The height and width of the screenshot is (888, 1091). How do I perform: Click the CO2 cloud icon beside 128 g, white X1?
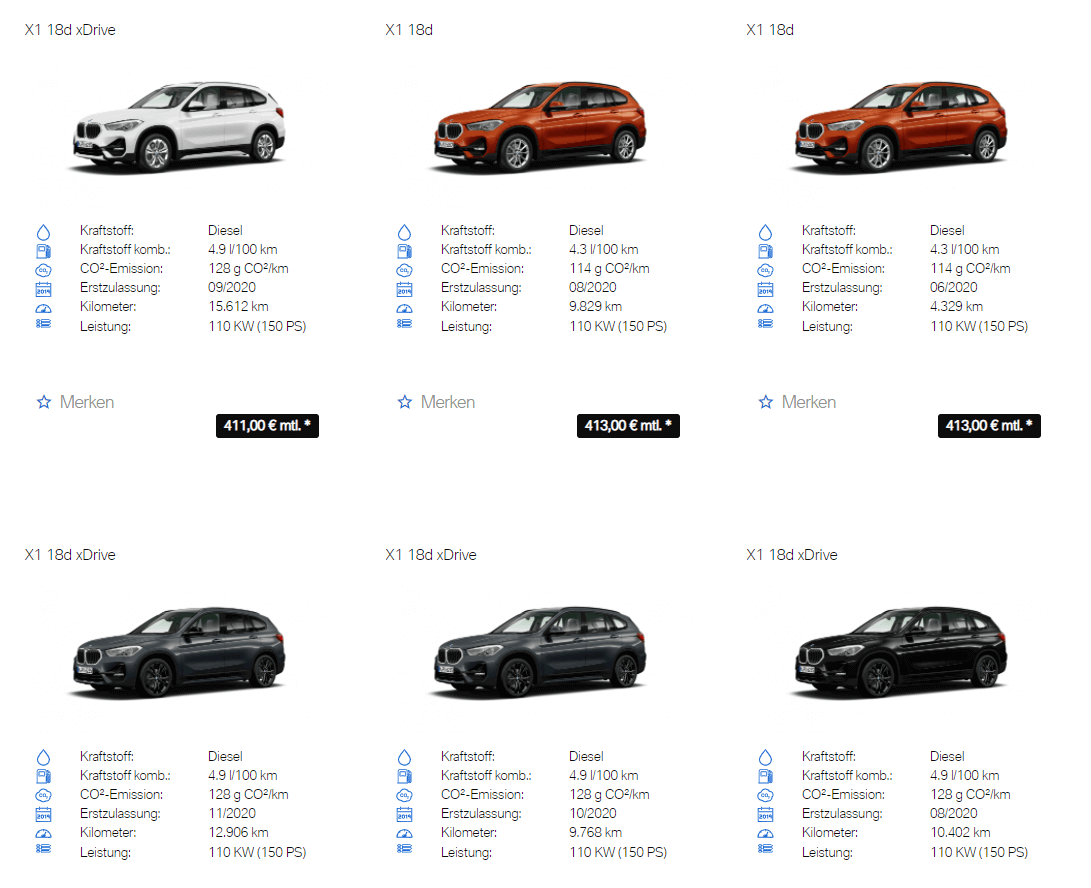[43, 270]
